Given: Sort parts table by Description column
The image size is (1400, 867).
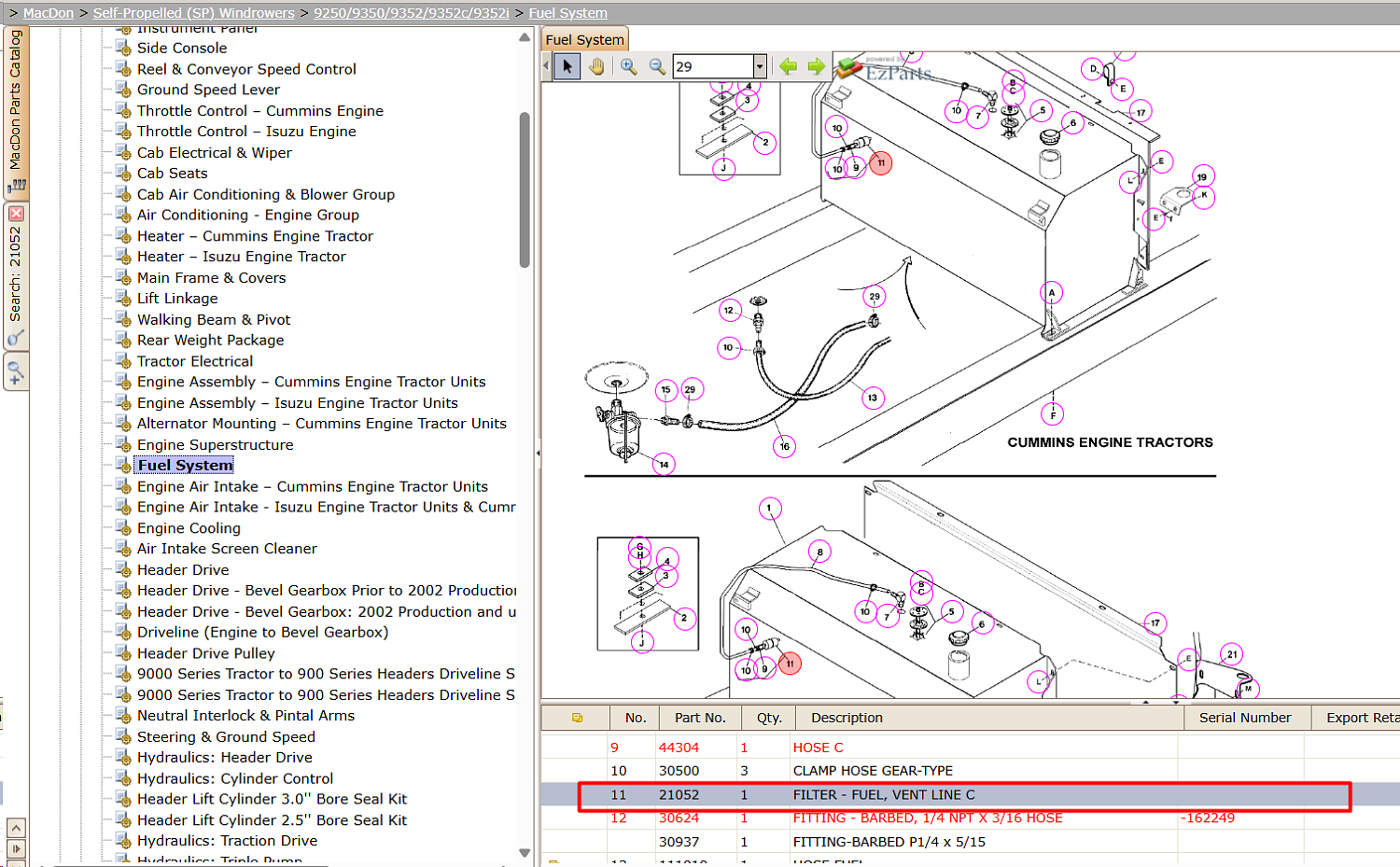Looking at the screenshot, I should click(x=991, y=718).
